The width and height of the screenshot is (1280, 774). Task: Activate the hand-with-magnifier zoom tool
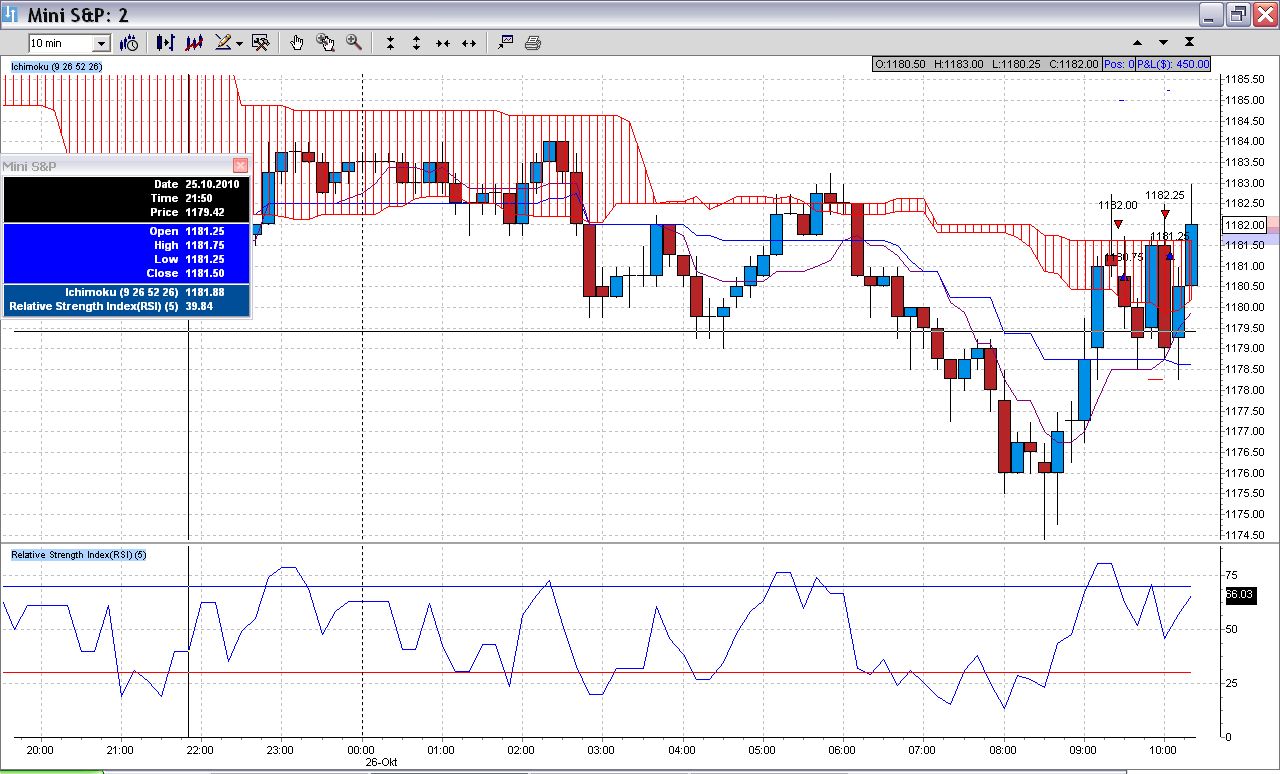coord(325,43)
